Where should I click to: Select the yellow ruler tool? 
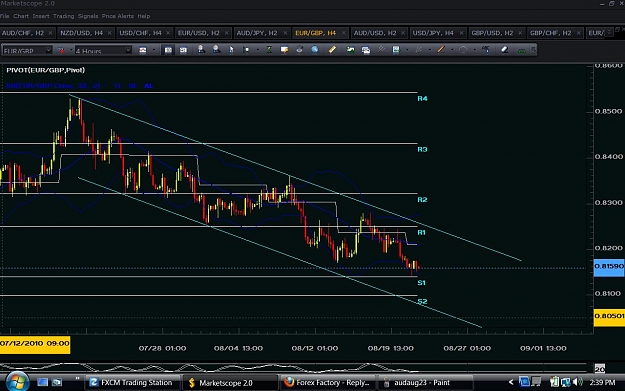click(332, 50)
